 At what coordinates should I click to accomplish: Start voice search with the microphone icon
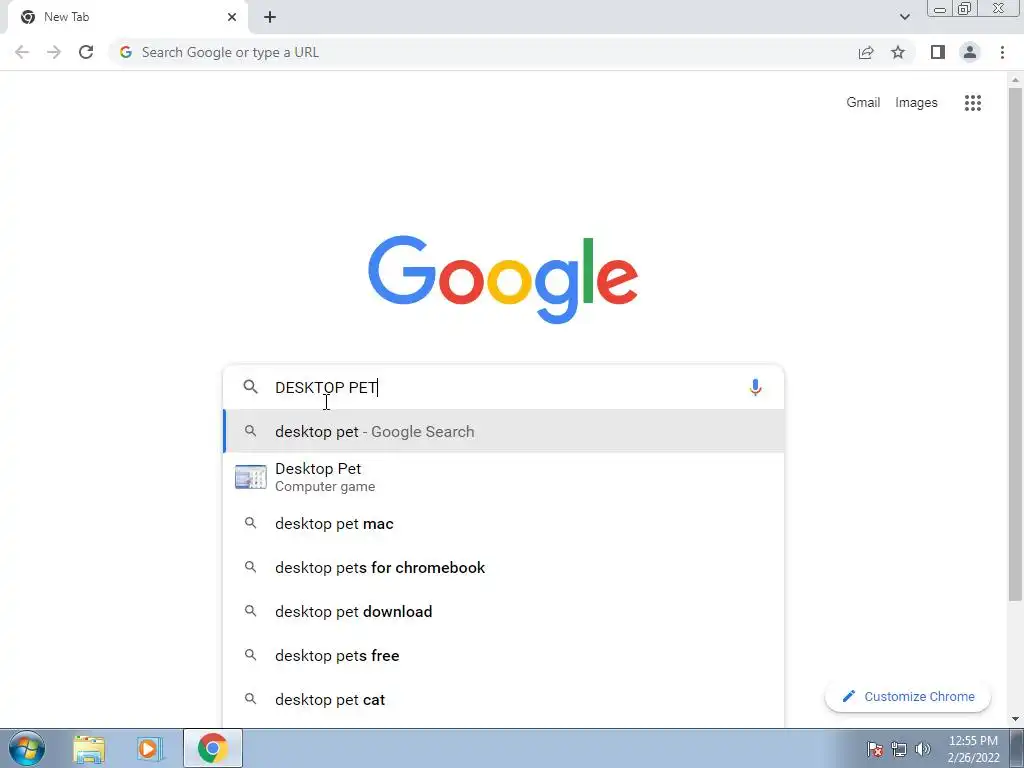(755, 387)
